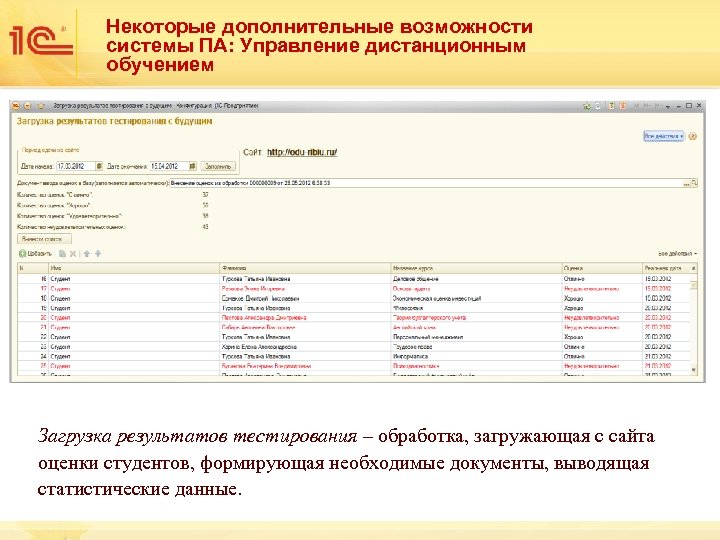Select row 16 date cell at right
Image resolution: width=720 pixels, height=540 pixels.
[666, 279]
